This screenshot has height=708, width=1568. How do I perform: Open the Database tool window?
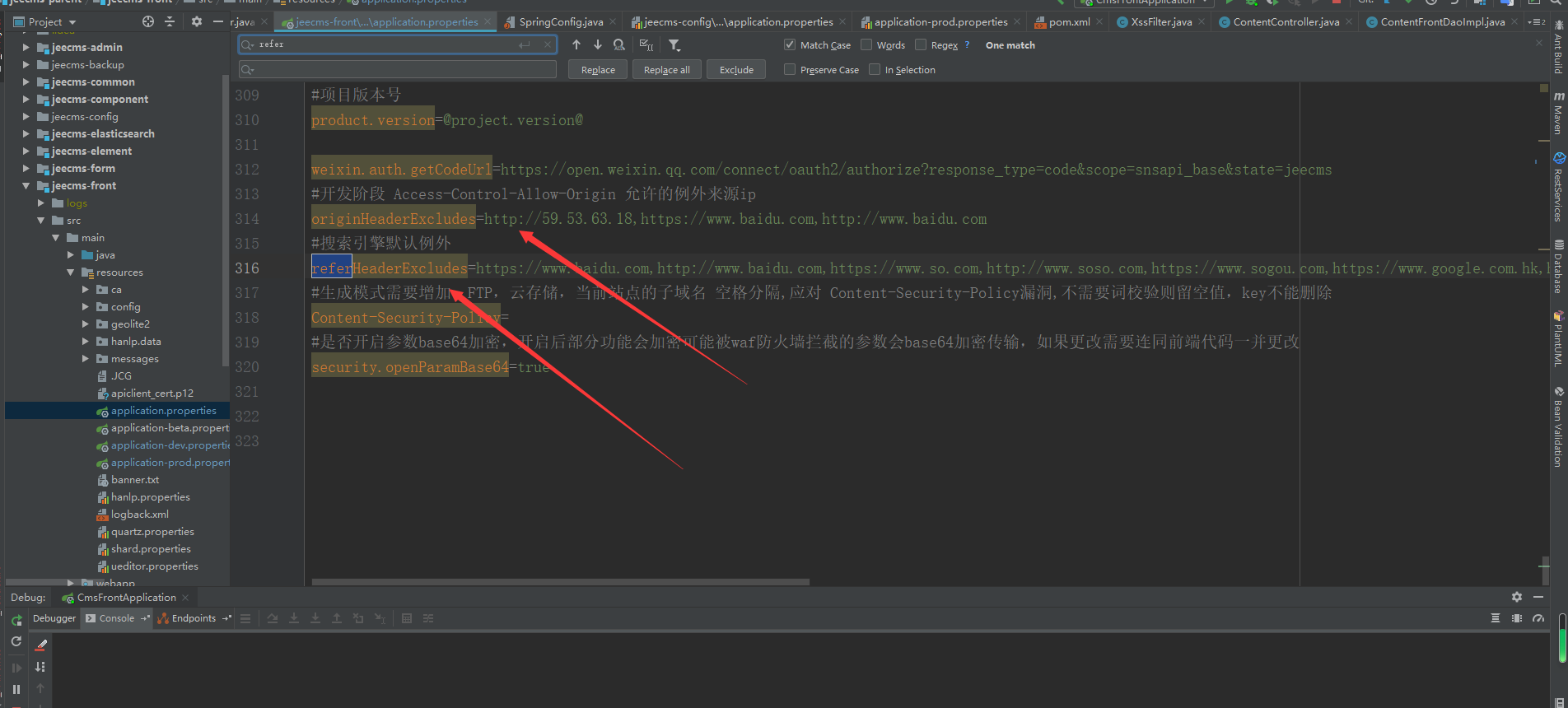[x=1558, y=268]
